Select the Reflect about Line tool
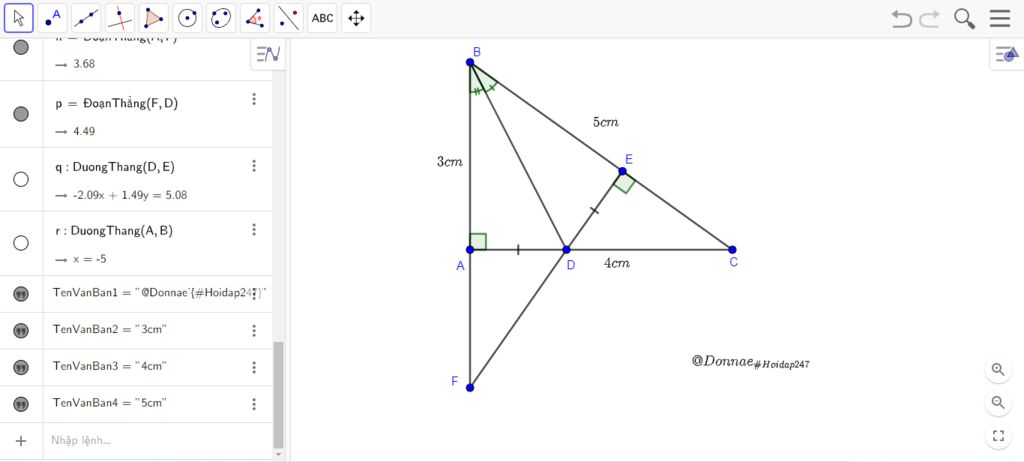Image resolution: width=1024 pixels, height=462 pixels. [x=289, y=18]
